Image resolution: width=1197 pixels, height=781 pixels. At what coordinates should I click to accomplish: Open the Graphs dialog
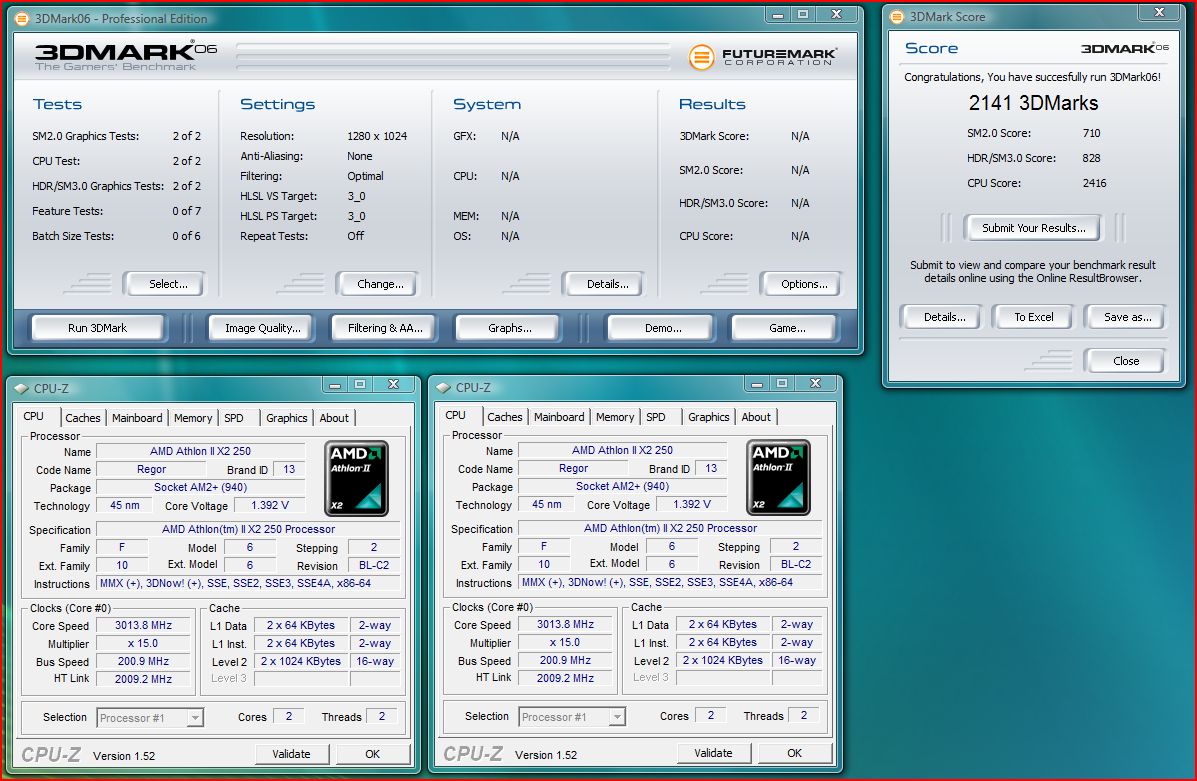pos(509,328)
